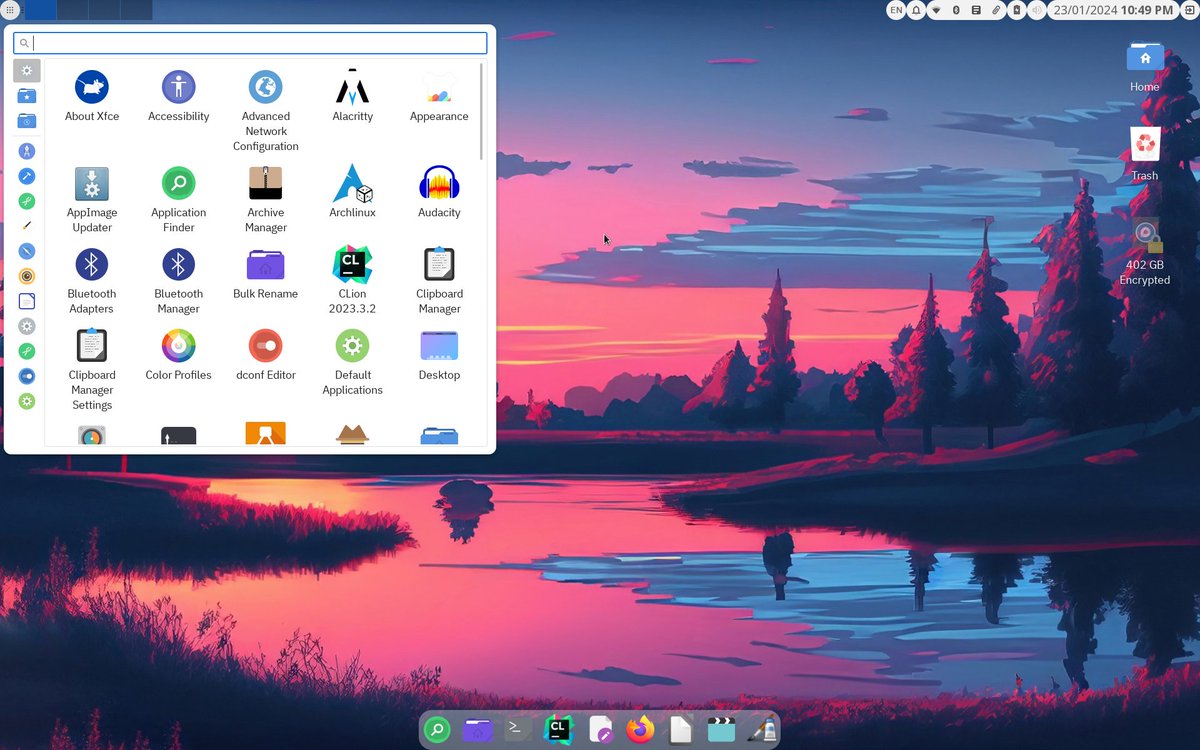Image resolution: width=1200 pixels, height=750 pixels.
Task: Click the muted volume speaker icon
Action: pos(1036,10)
